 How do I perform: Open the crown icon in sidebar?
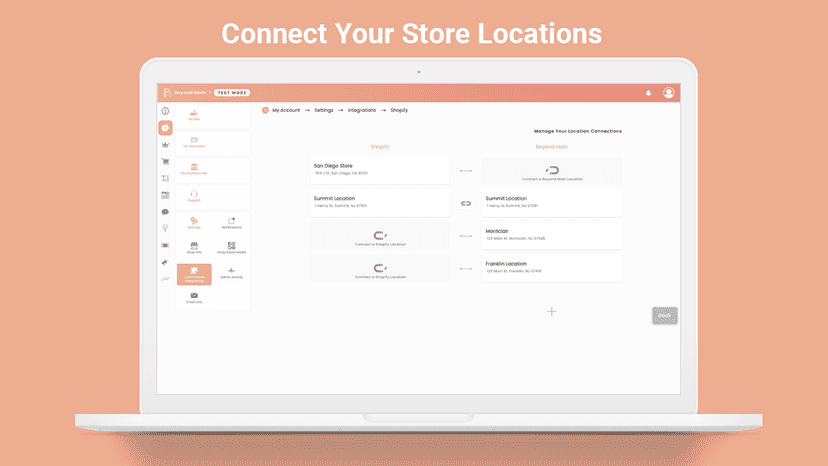click(x=165, y=145)
